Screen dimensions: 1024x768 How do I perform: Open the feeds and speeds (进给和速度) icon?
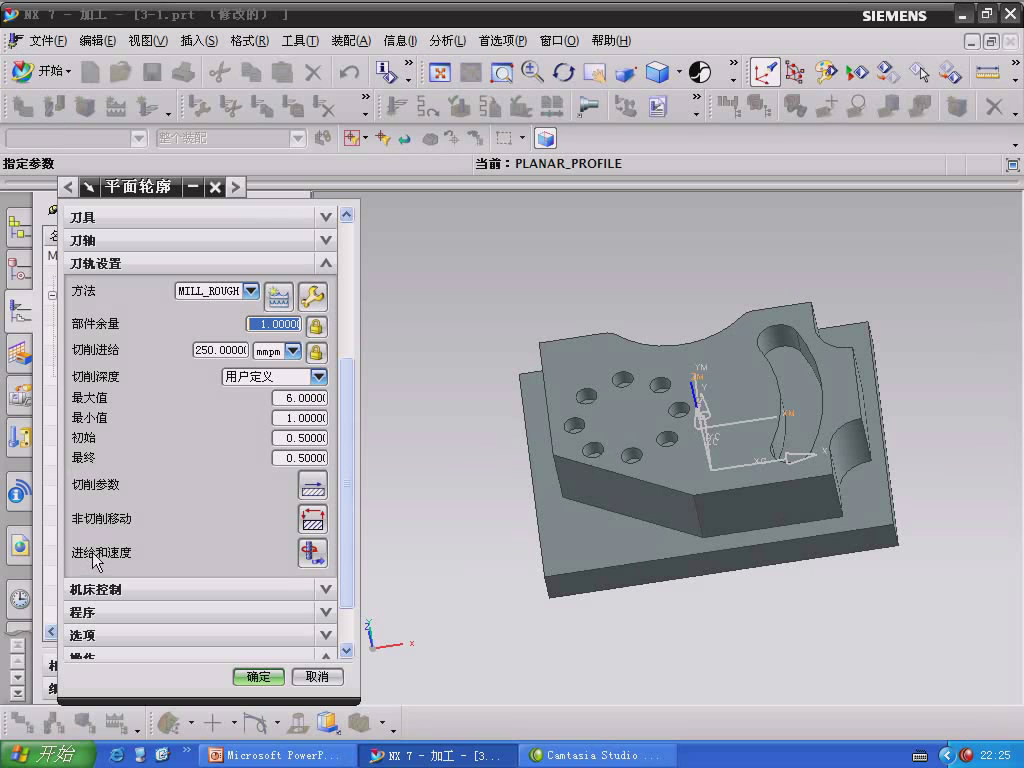[313, 553]
